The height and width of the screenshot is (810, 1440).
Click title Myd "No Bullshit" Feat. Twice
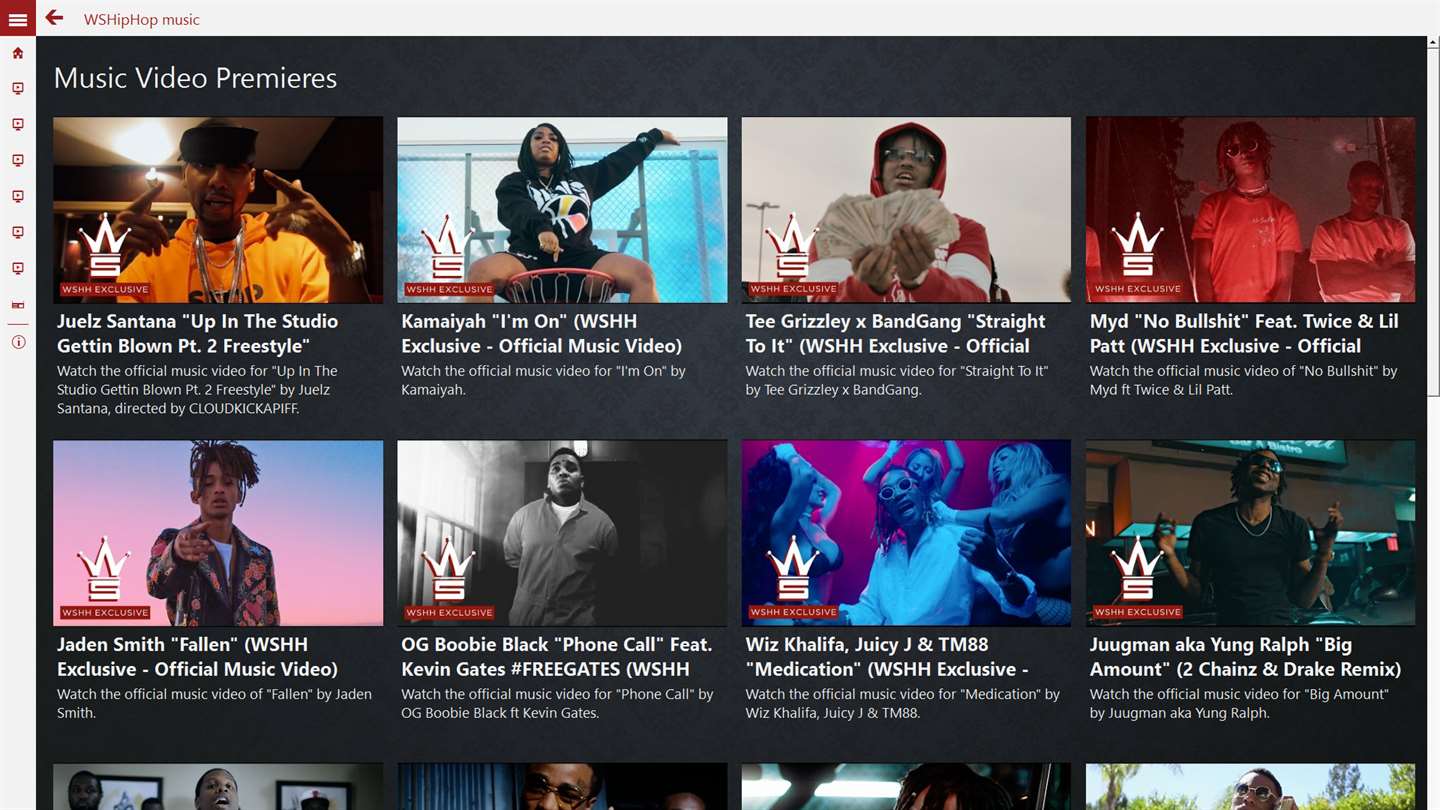coord(1244,333)
